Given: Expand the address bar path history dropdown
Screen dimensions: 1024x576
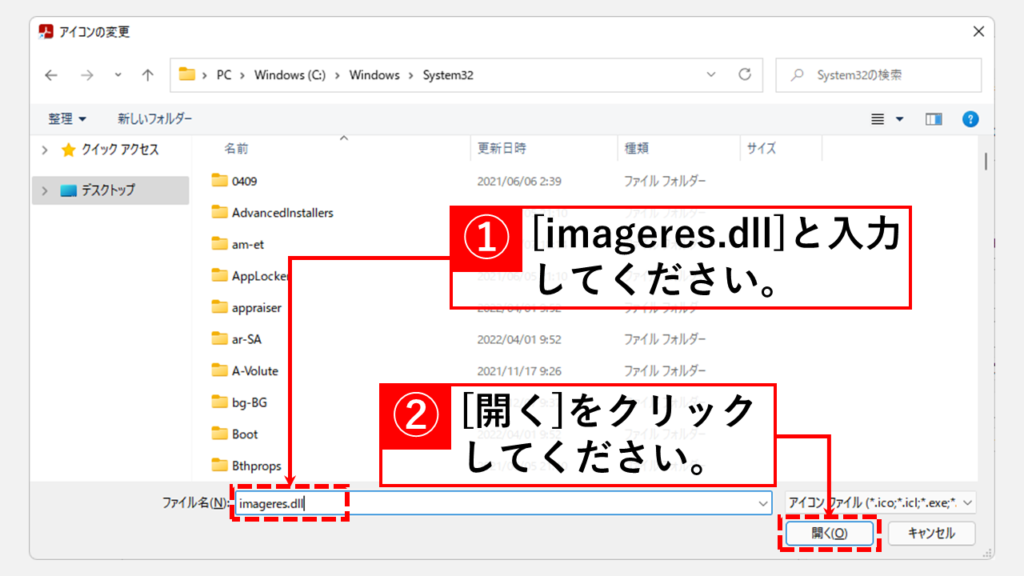Looking at the screenshot, I should click(x=711, y=75).
